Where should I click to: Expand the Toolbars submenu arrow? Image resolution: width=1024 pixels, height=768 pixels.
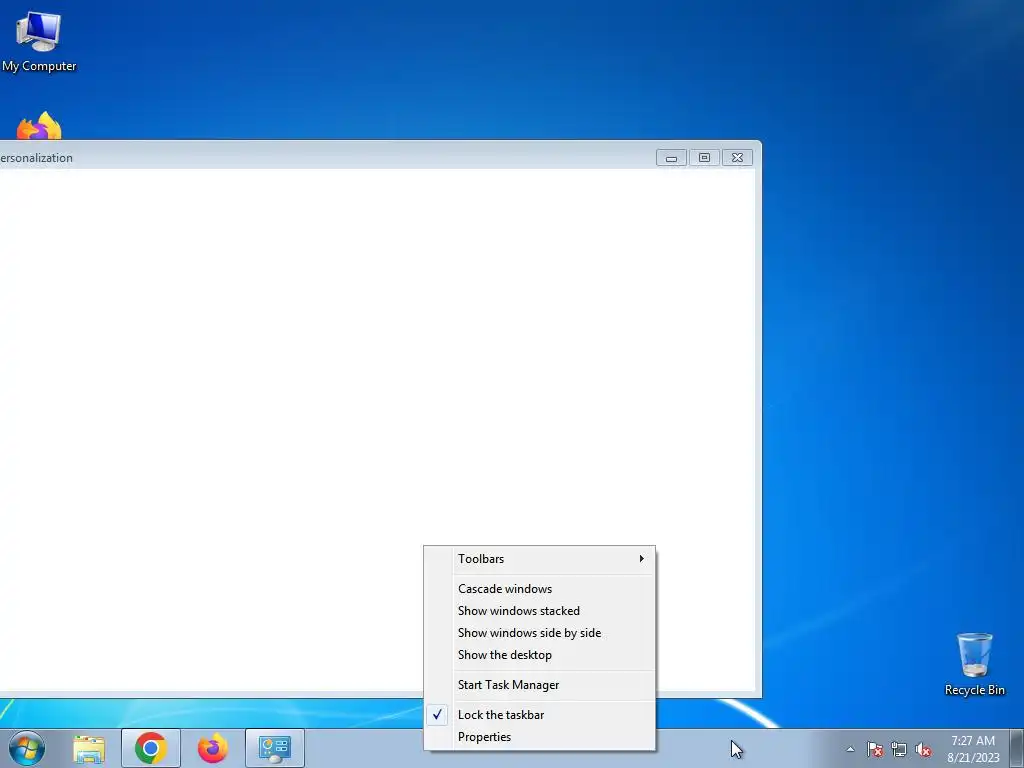point(641,559)
